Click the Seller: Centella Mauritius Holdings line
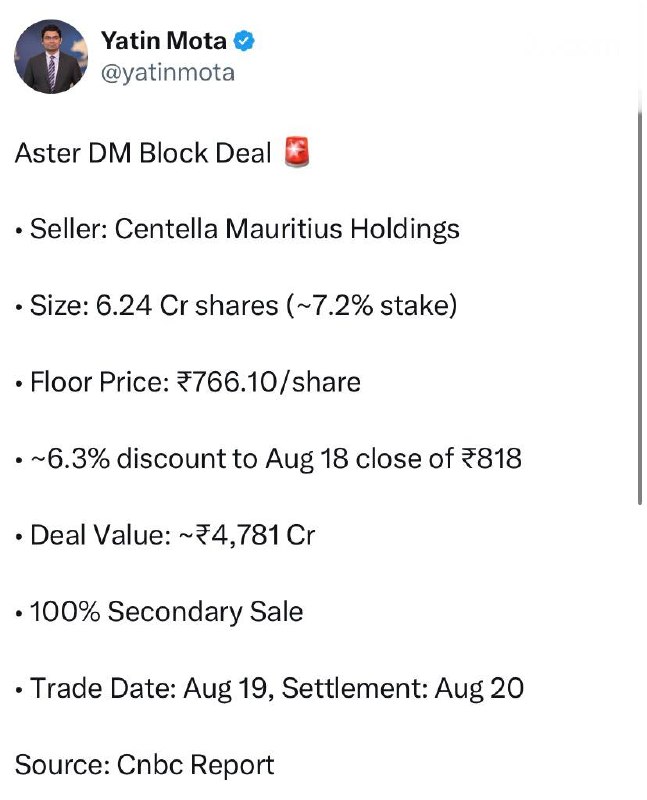The width and height of the screenshot is (647, 800). (x=237, y=229)
